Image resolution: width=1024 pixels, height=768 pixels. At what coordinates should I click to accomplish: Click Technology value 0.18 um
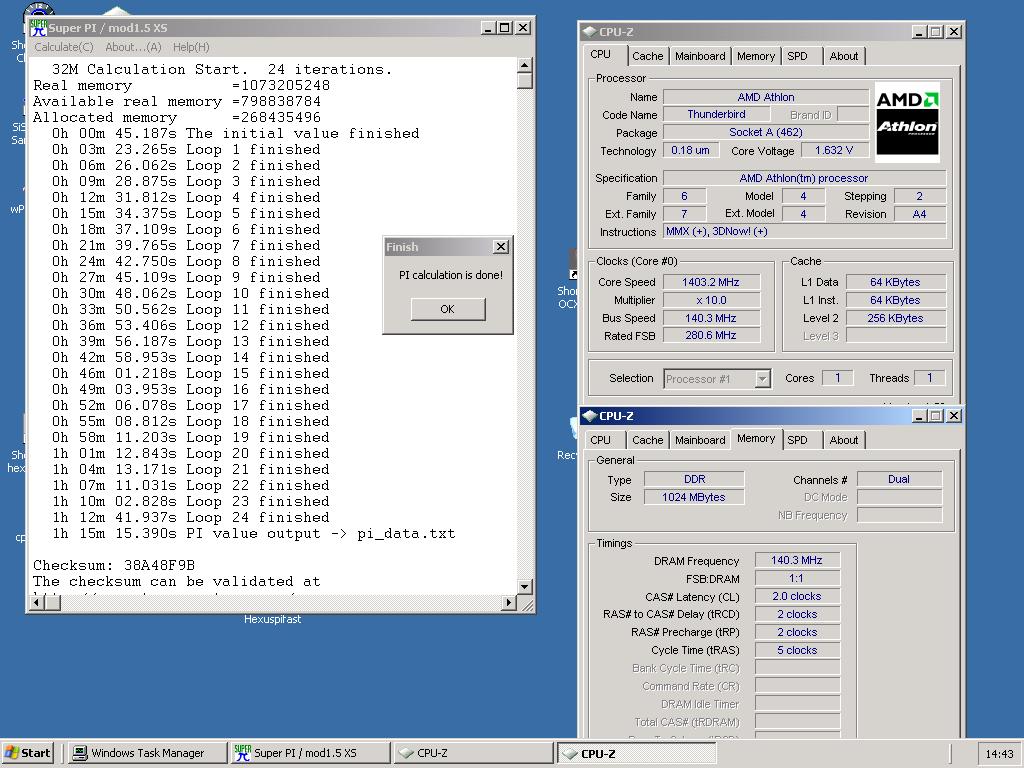click(691, 150)
